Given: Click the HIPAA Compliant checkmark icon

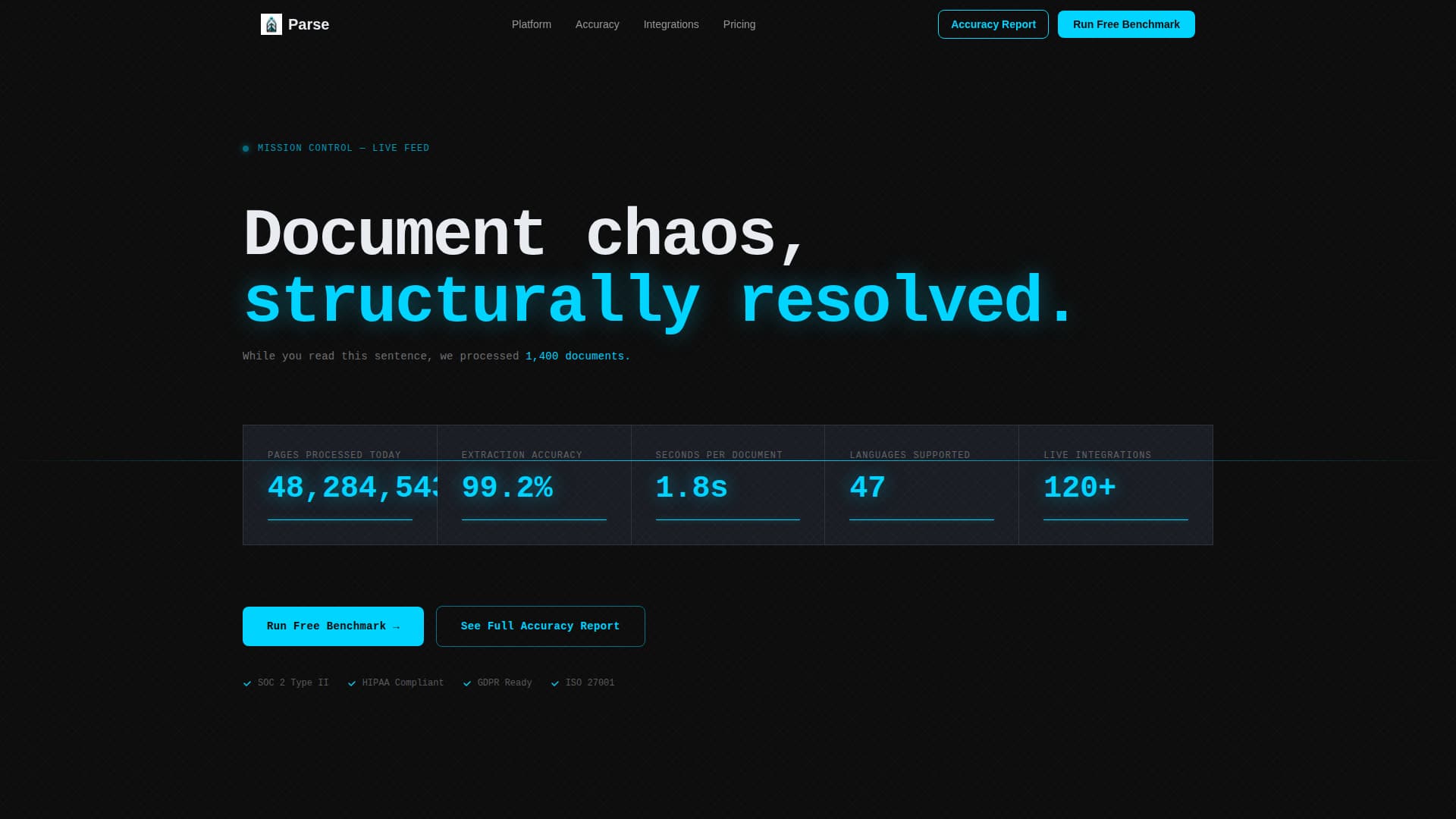Looking at the screenshot, I should point(352,683).
